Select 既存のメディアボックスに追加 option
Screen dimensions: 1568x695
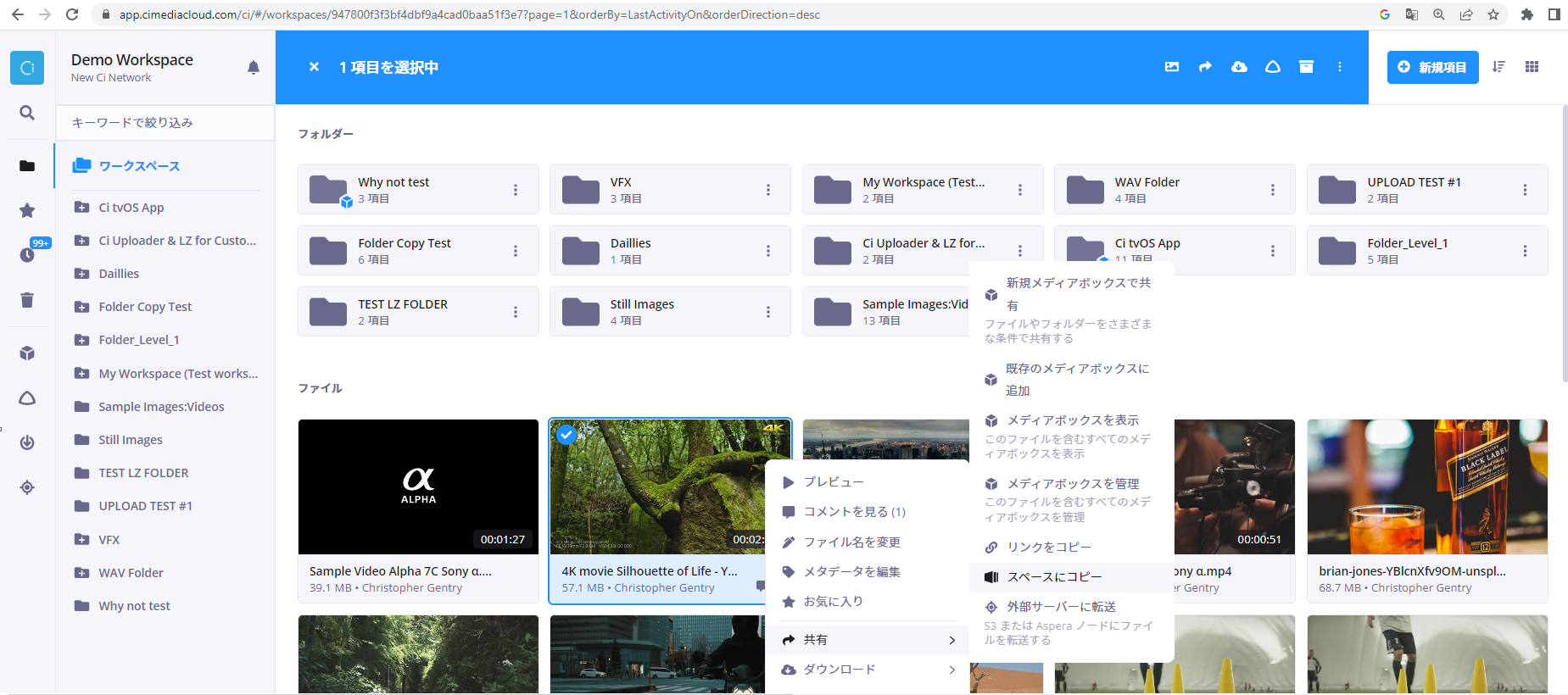1072,380
